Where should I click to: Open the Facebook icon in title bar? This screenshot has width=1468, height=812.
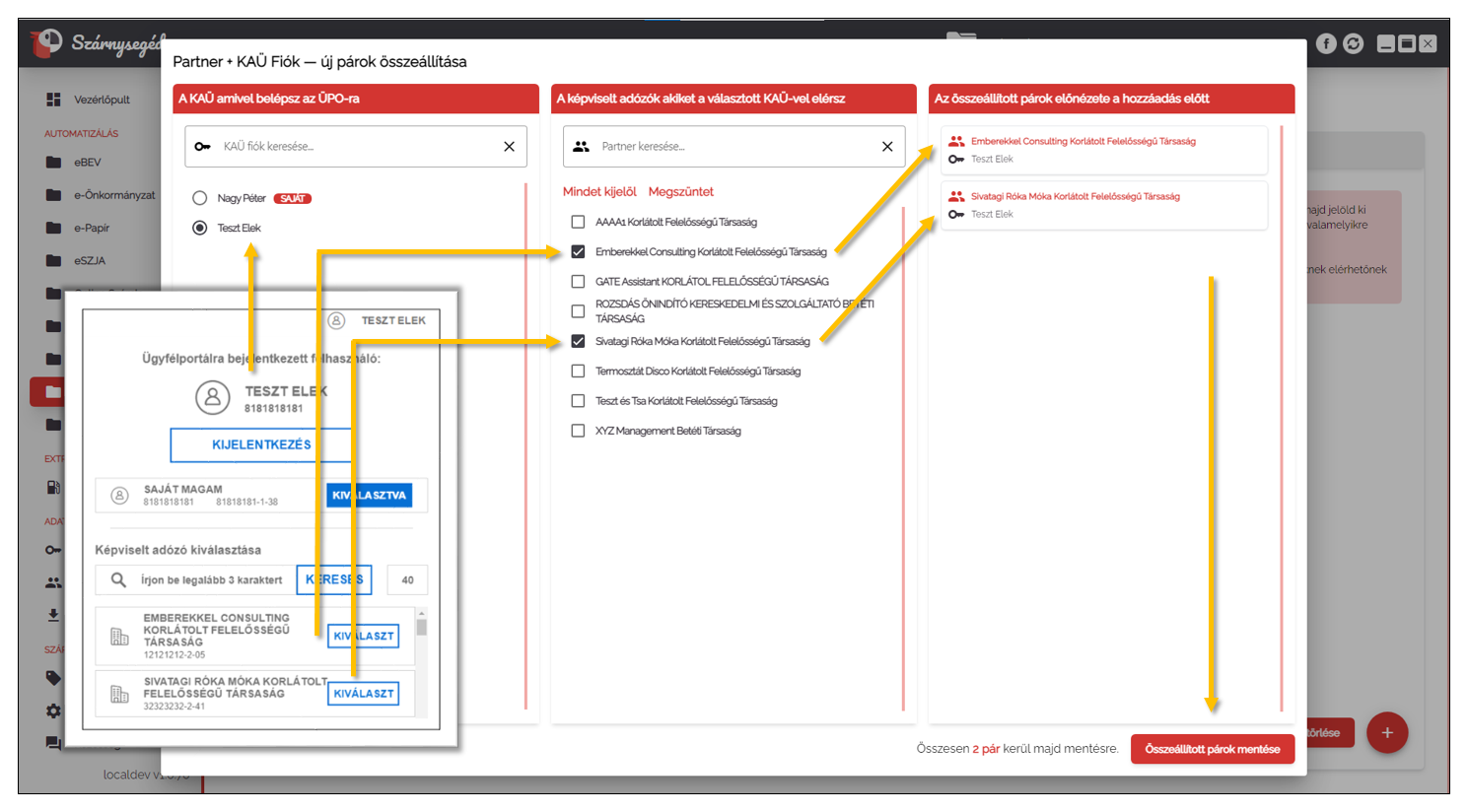coord(1326,43)
